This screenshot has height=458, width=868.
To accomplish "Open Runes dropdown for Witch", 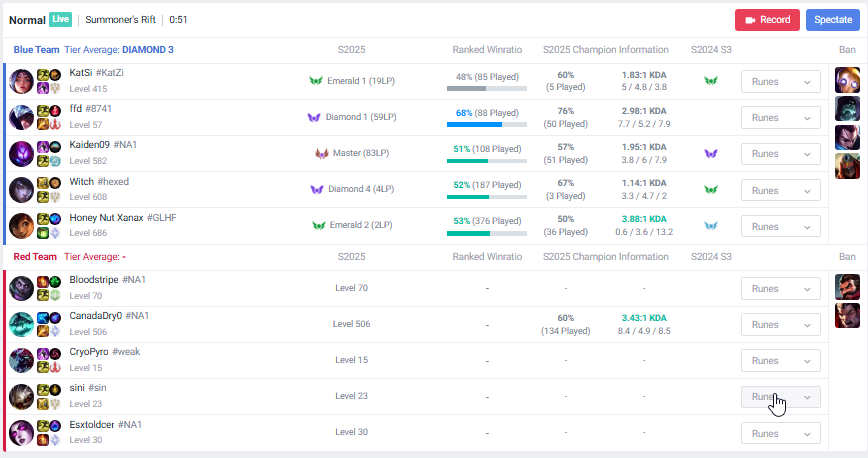I will tap(781, 191).
